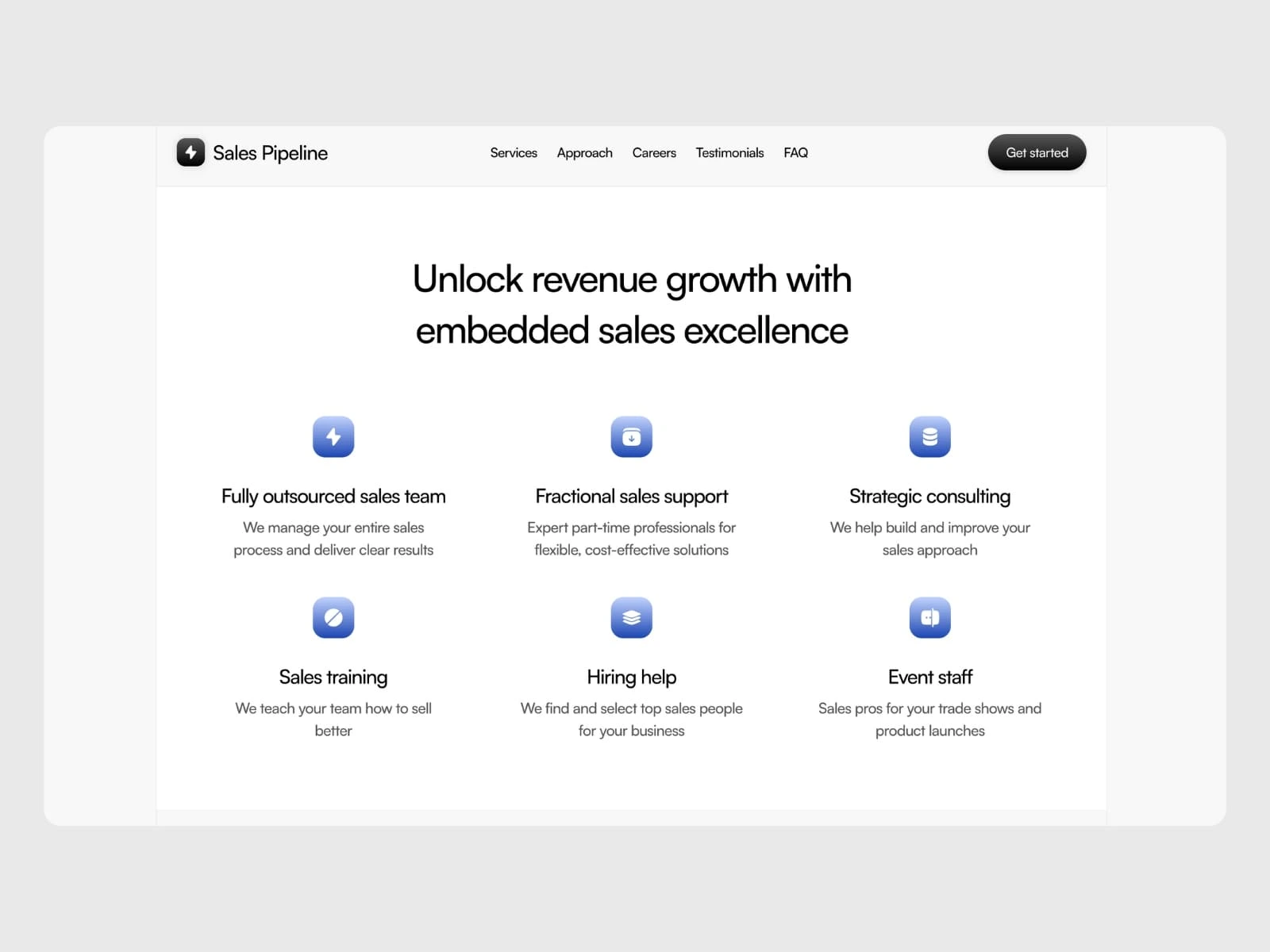1270x952 pixels.
Task: Open the FAQ nav link
Action: 795,152
